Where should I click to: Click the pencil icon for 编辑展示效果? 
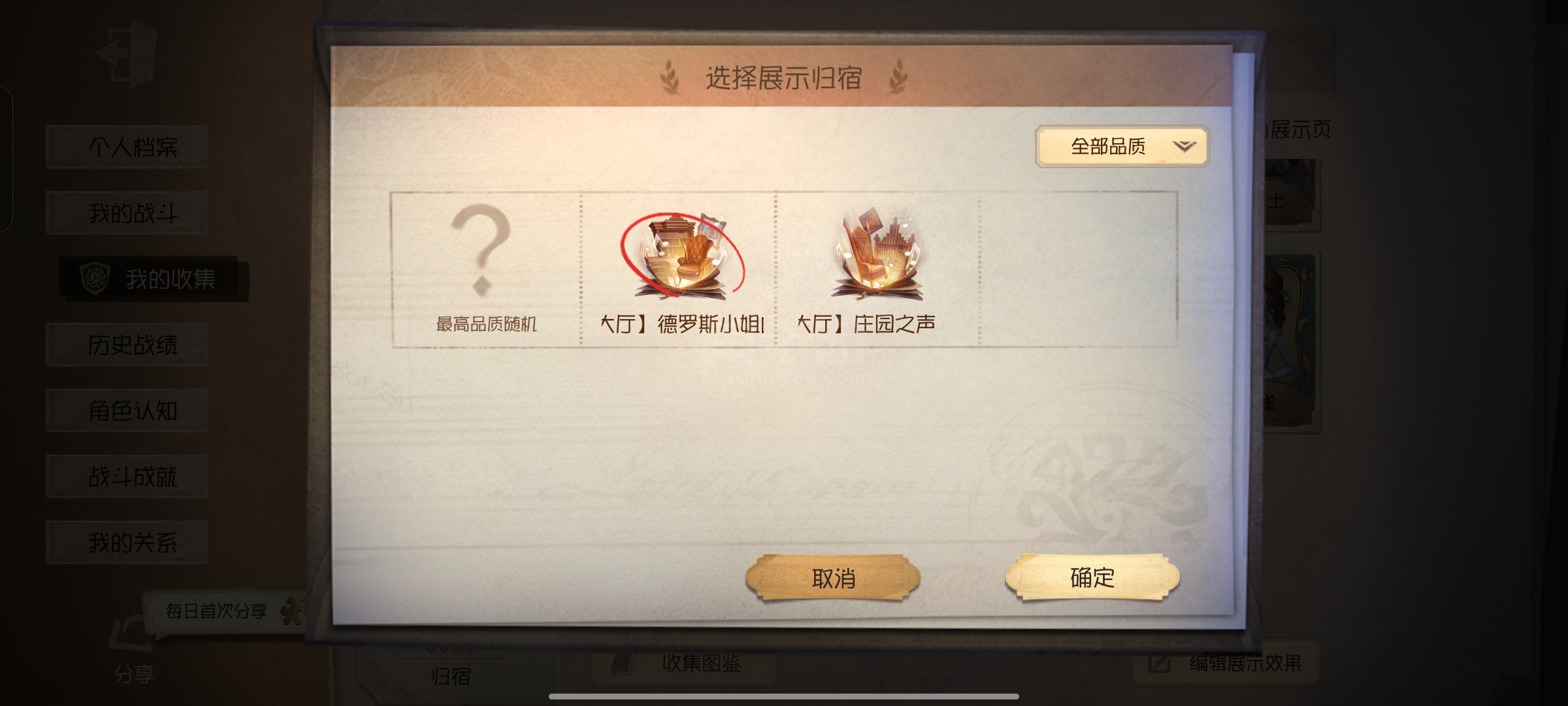point(1159,663)
